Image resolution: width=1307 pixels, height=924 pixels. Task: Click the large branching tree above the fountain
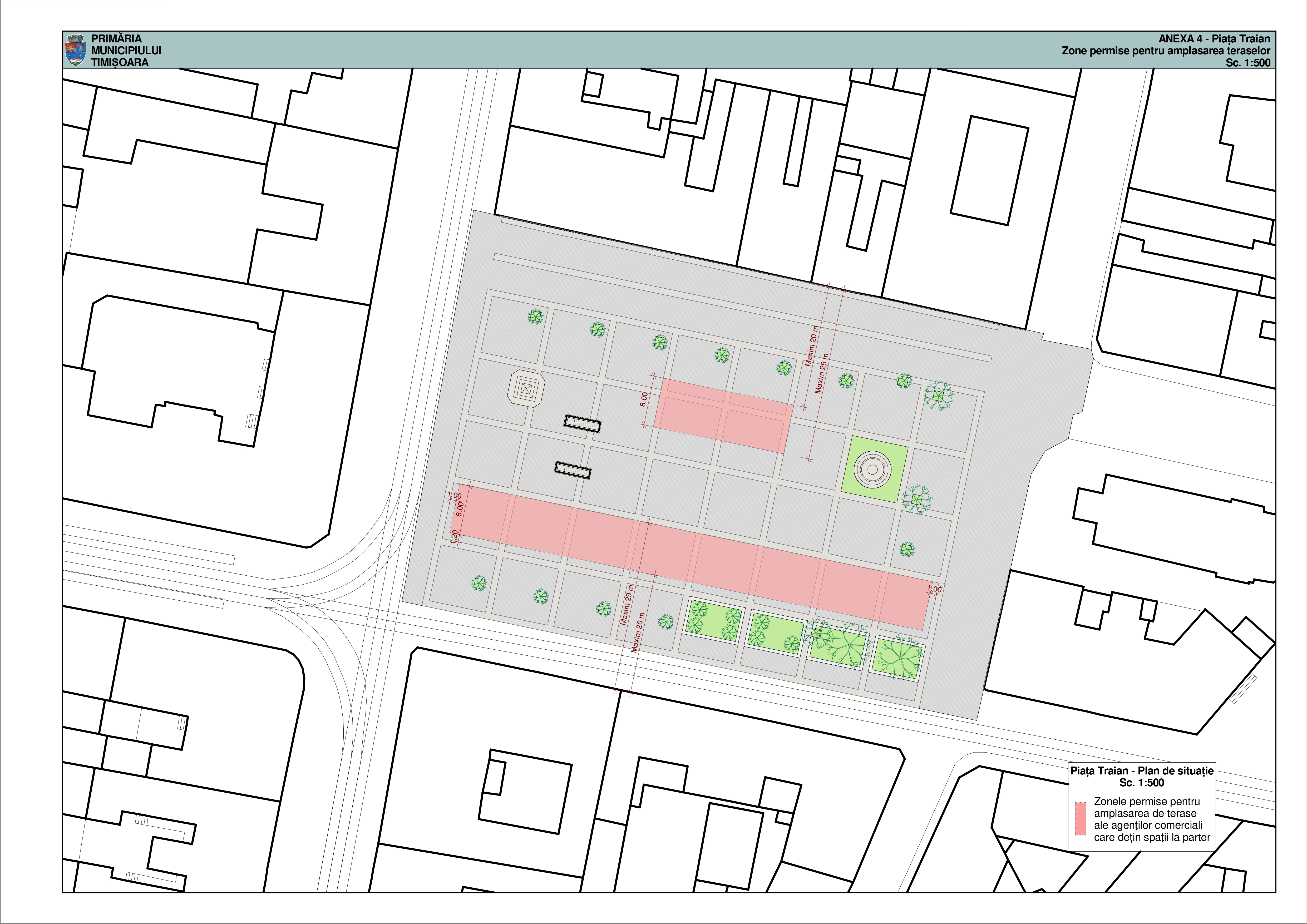pos(938,396)
